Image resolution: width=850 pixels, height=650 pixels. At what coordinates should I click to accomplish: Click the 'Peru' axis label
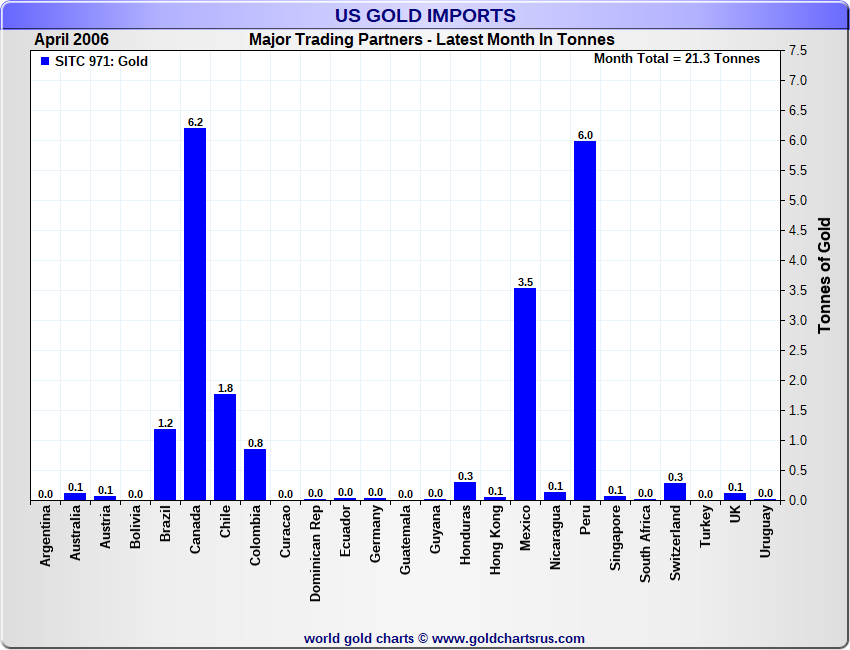[585, 520]
